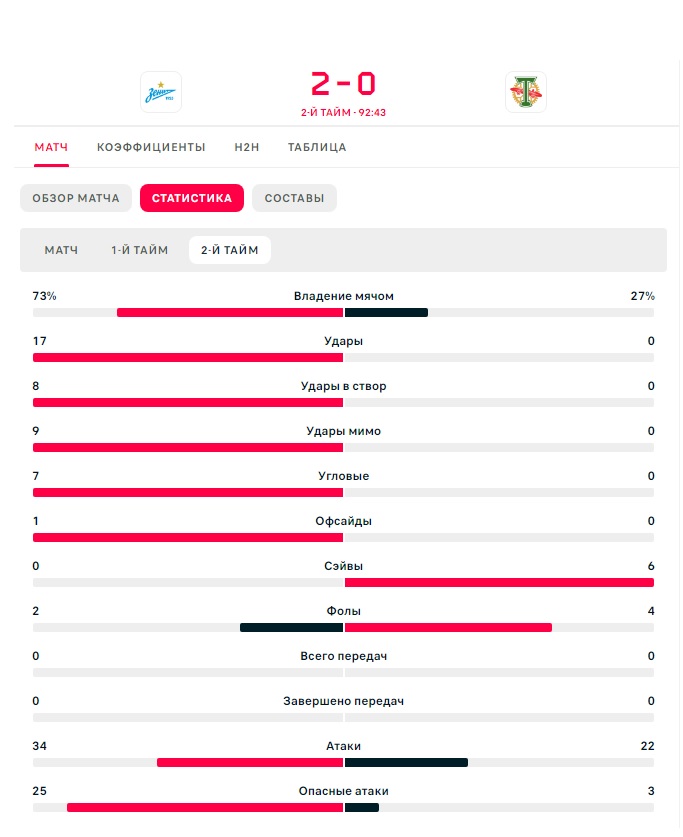Screen dimensions: 683x837
Task: Click the 2-0 match score
Action: coord(344,84)
